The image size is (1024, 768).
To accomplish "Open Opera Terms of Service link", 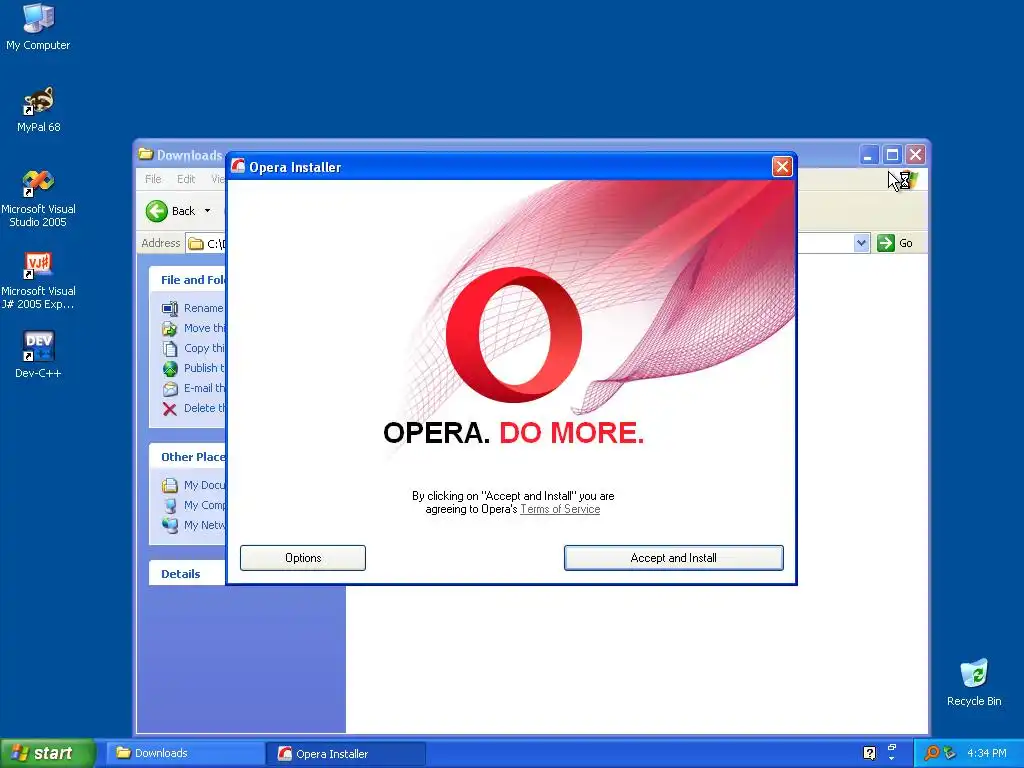I will click(x=560, y=509).
